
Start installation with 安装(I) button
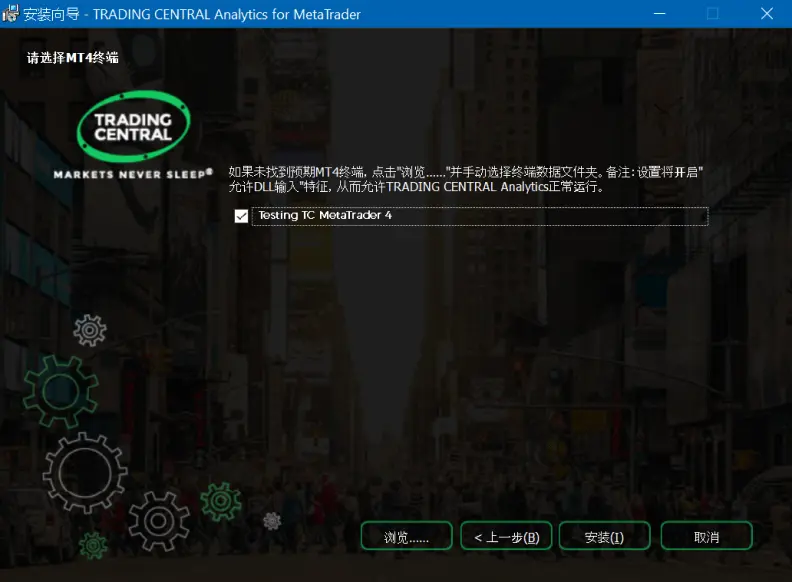point(605,536)
